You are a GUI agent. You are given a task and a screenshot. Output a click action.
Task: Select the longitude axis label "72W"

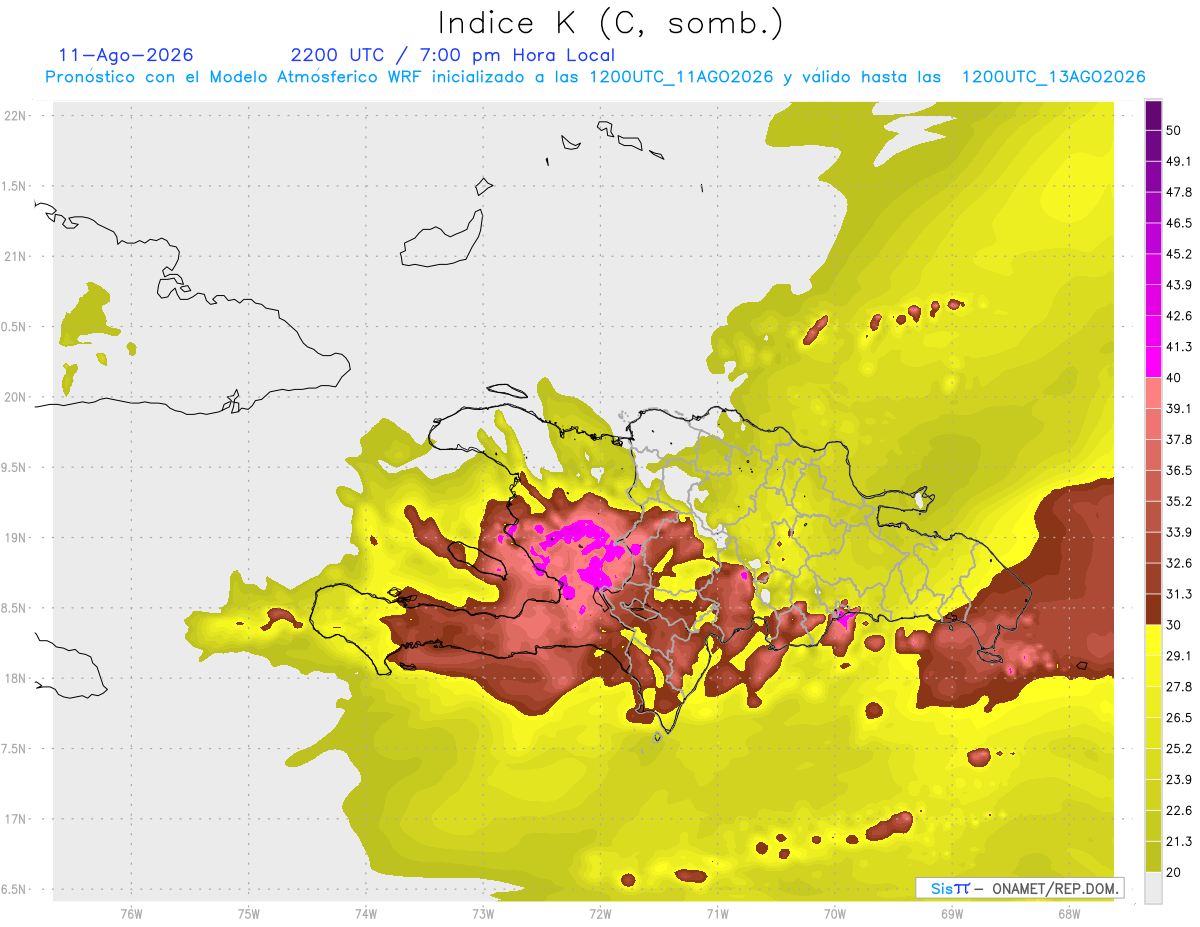(600, 913)
